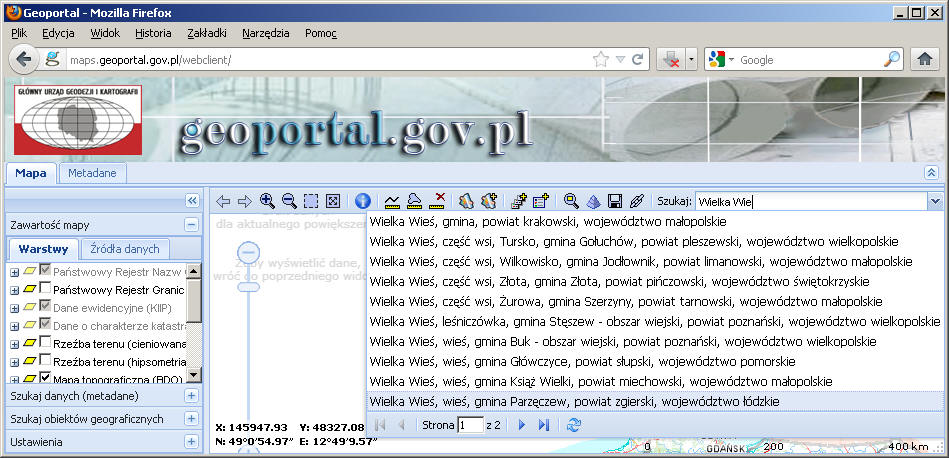Click the results page number field
The image size is (949, 458).
click(470, 425)
